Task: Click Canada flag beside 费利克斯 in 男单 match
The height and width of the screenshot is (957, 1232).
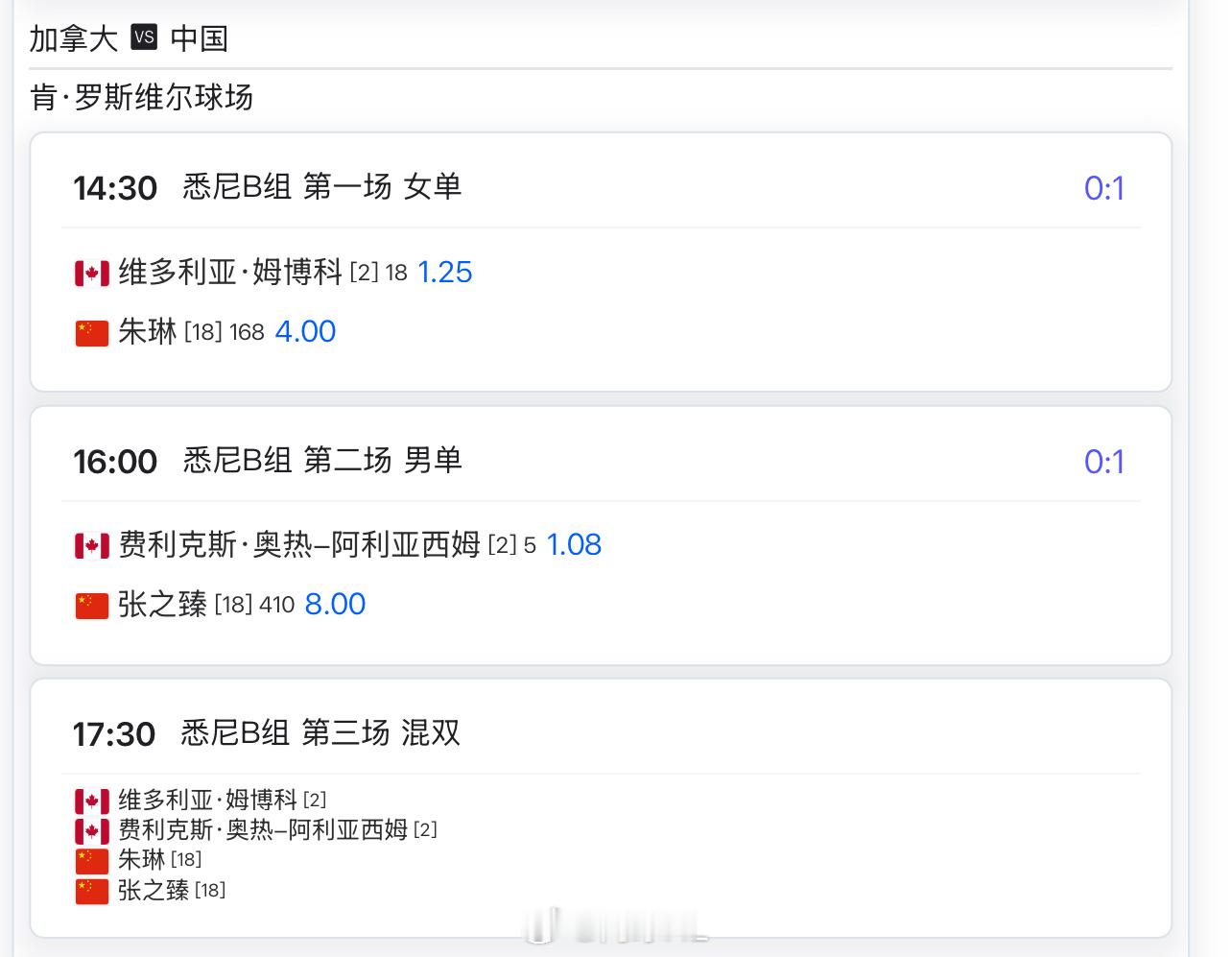Action: 92,546
